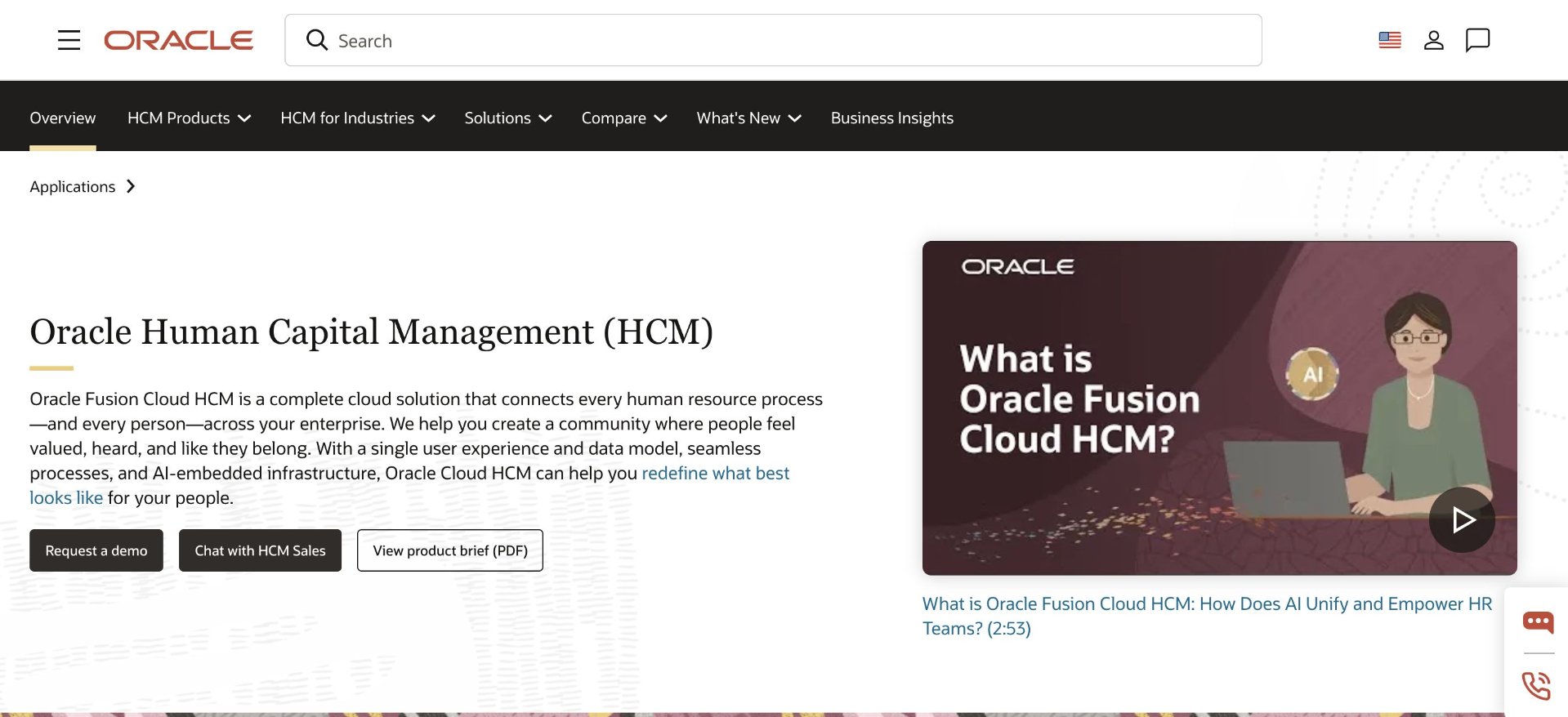Open country selector via US flag
The image size is (1568, 717).
(1390, 40)
